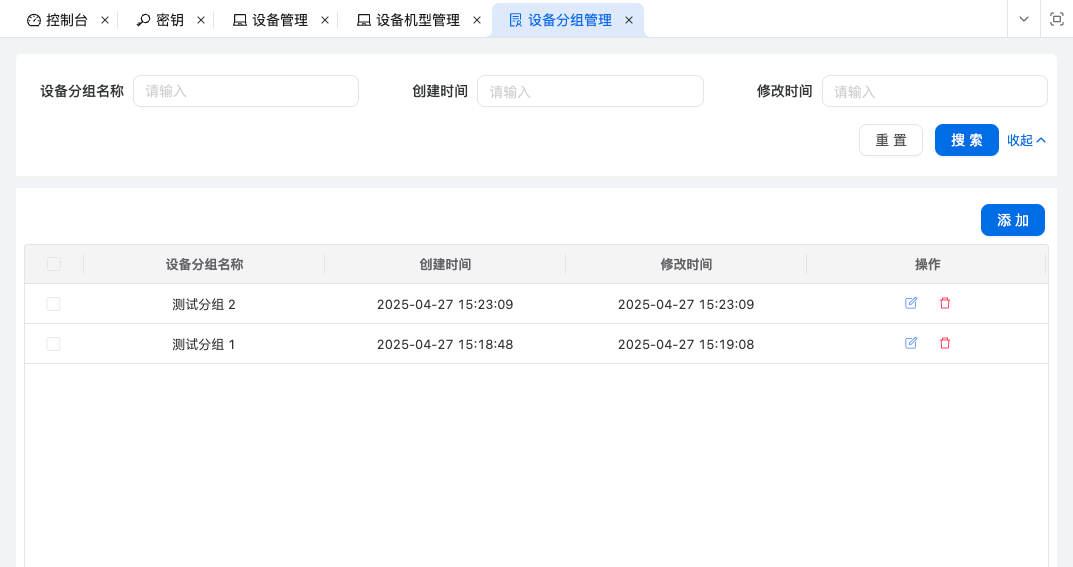The width and height of the screenshot is (1073, 567).
Task: Close the 密钥 tab
Action: (x=201, y=20)
